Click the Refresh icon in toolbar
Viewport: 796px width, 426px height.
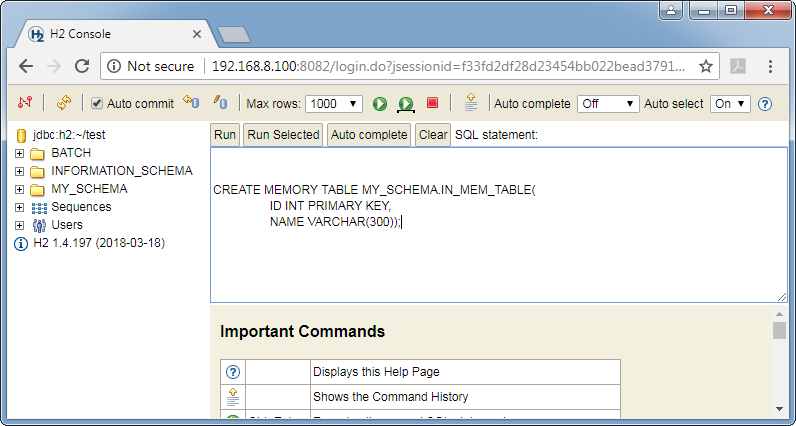pos(63,103)
